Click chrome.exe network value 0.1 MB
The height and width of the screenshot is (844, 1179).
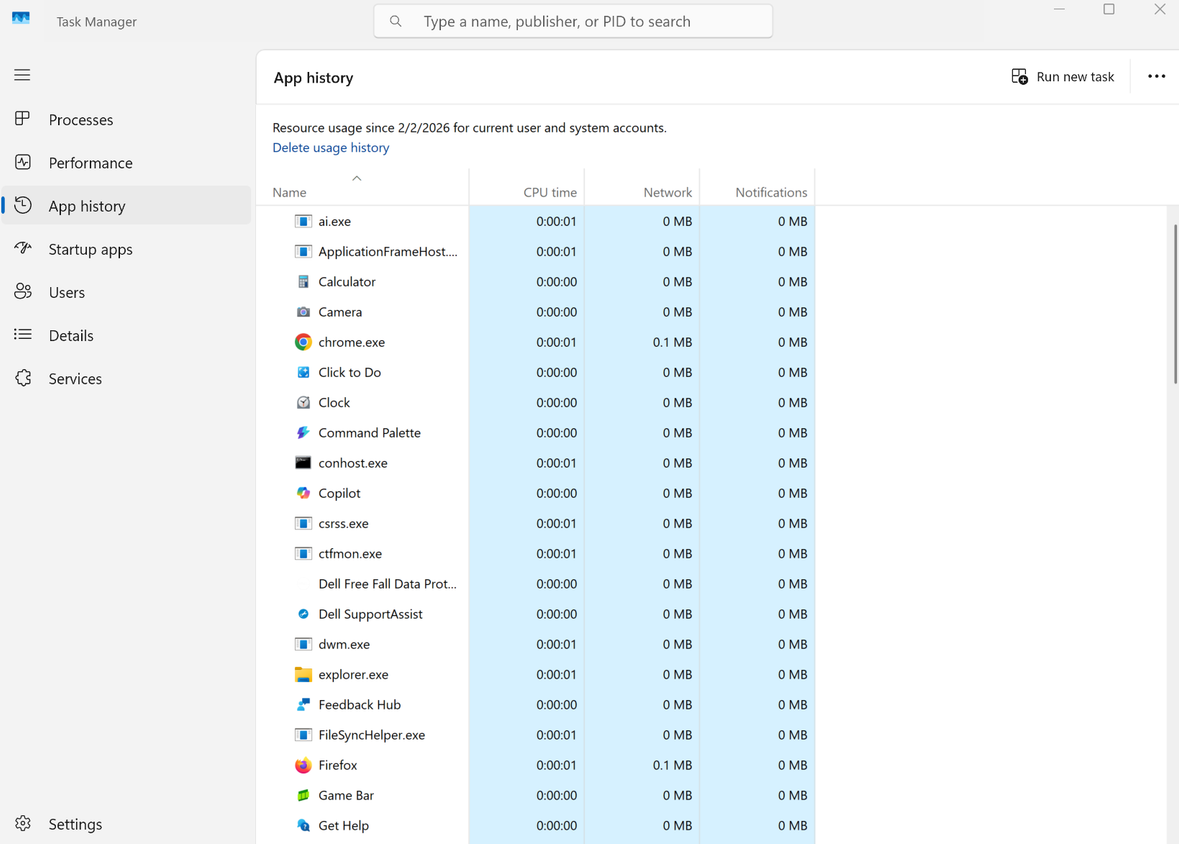tap(672, 342)
